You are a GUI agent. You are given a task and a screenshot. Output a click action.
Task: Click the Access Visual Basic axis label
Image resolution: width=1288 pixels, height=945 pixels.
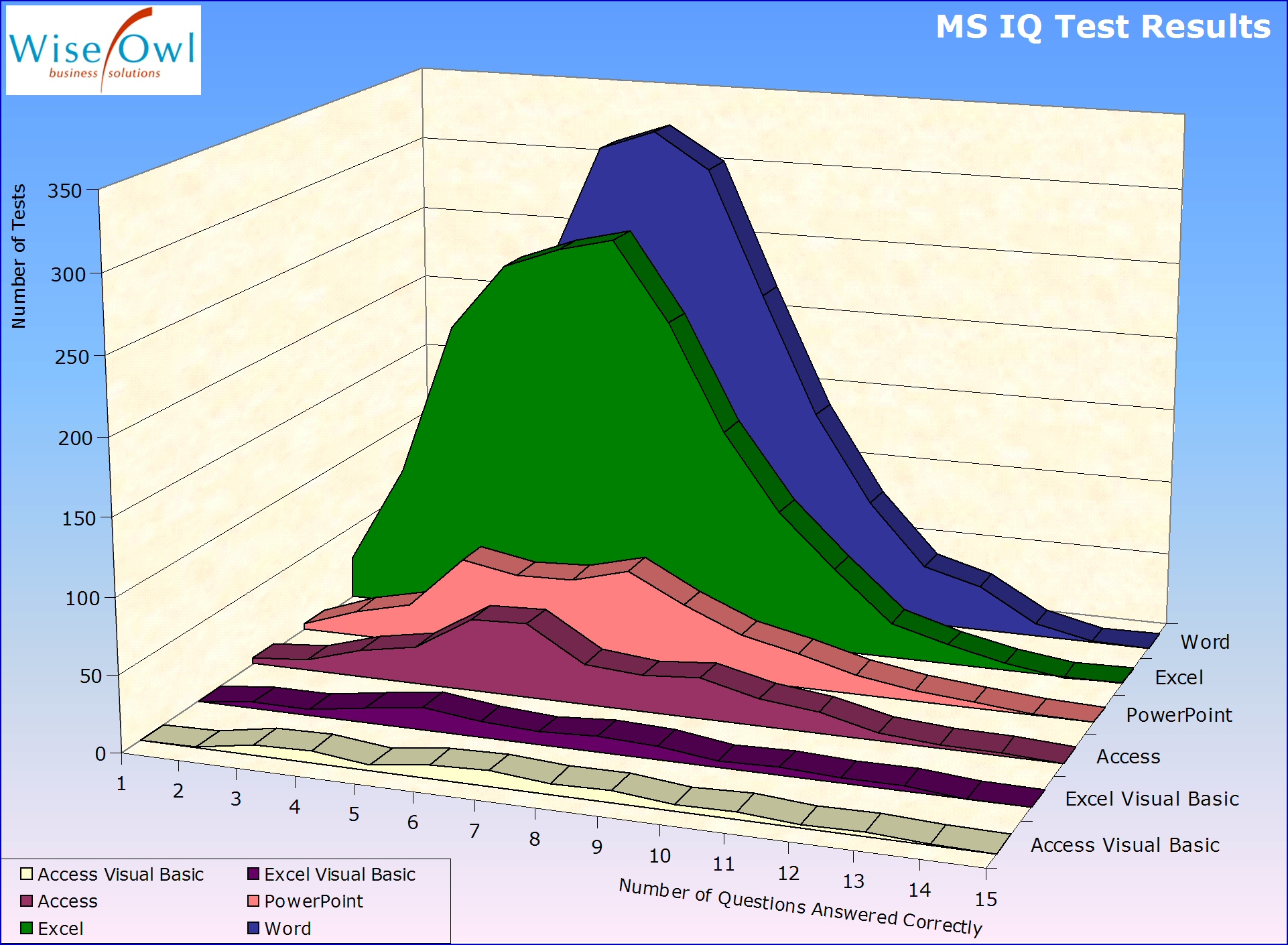click(1124, 845)
